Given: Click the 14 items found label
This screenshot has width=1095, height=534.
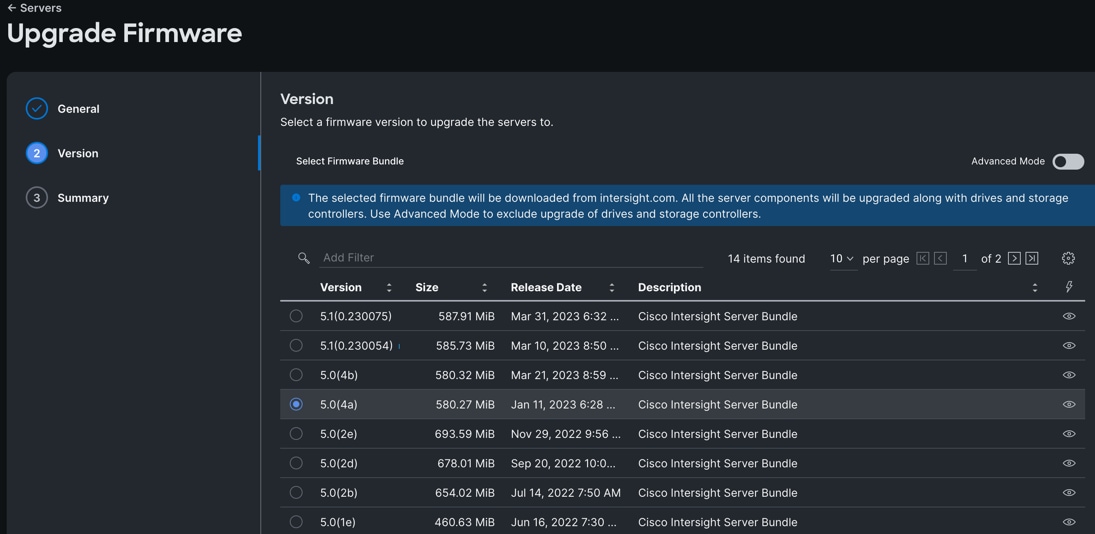Looking at the screenshot, I should coord(766,259).
